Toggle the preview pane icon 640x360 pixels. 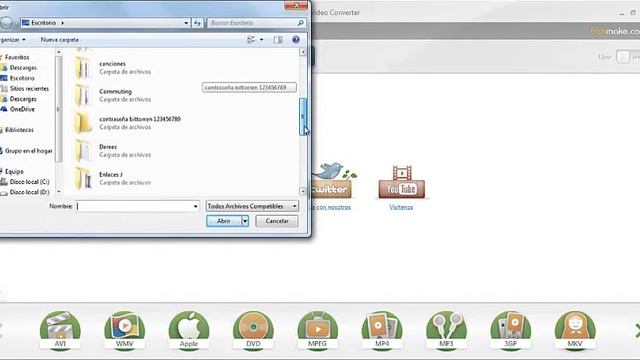(x=278, y=40)
